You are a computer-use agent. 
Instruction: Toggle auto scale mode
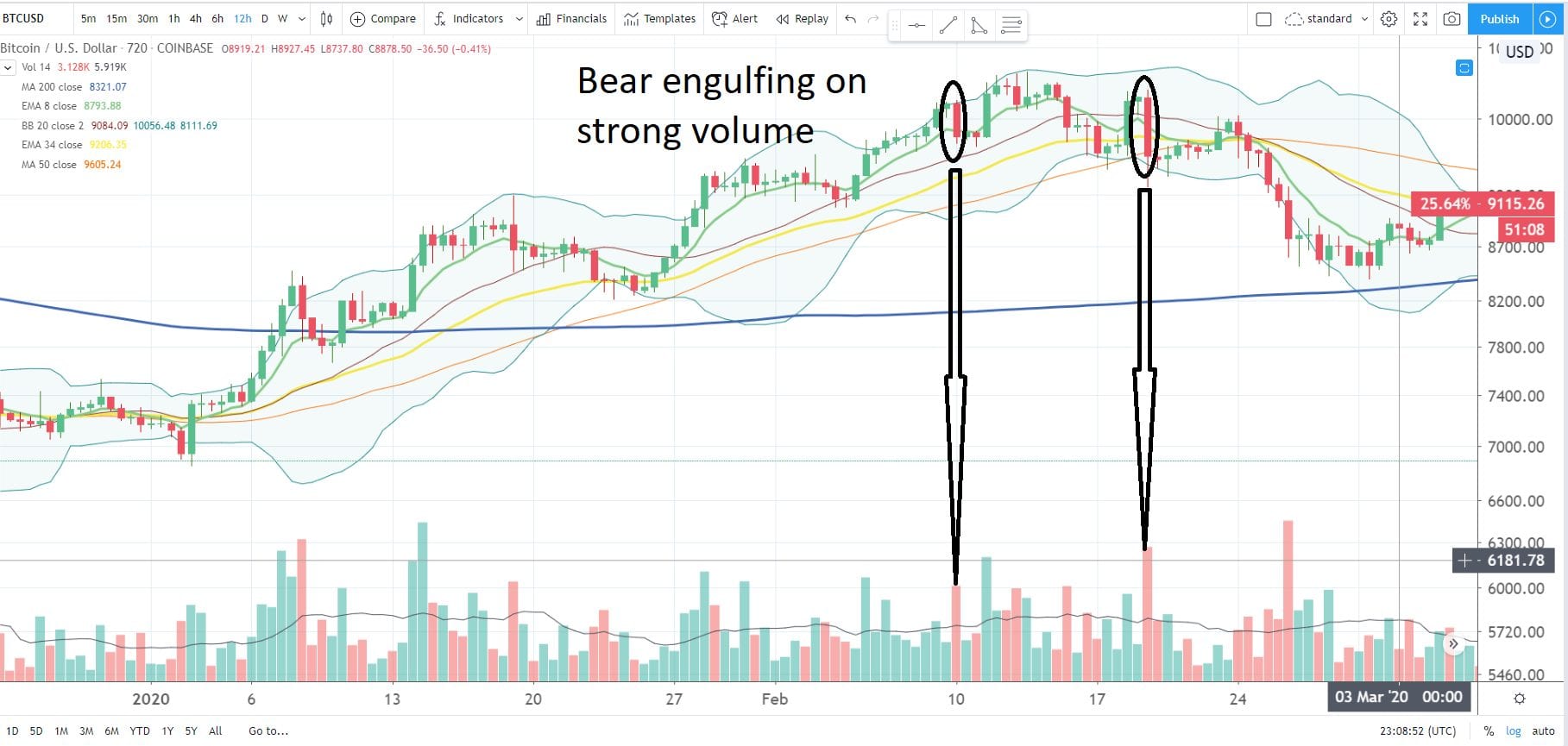tap(1544, 730)
